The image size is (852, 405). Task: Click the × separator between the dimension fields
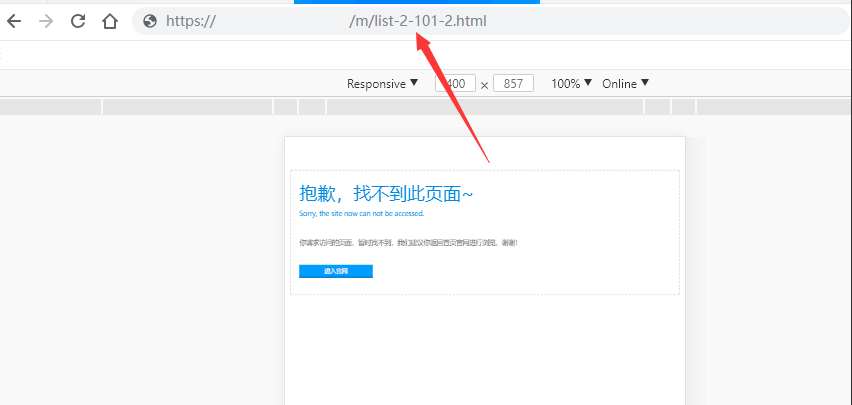[x=484, y=85]
